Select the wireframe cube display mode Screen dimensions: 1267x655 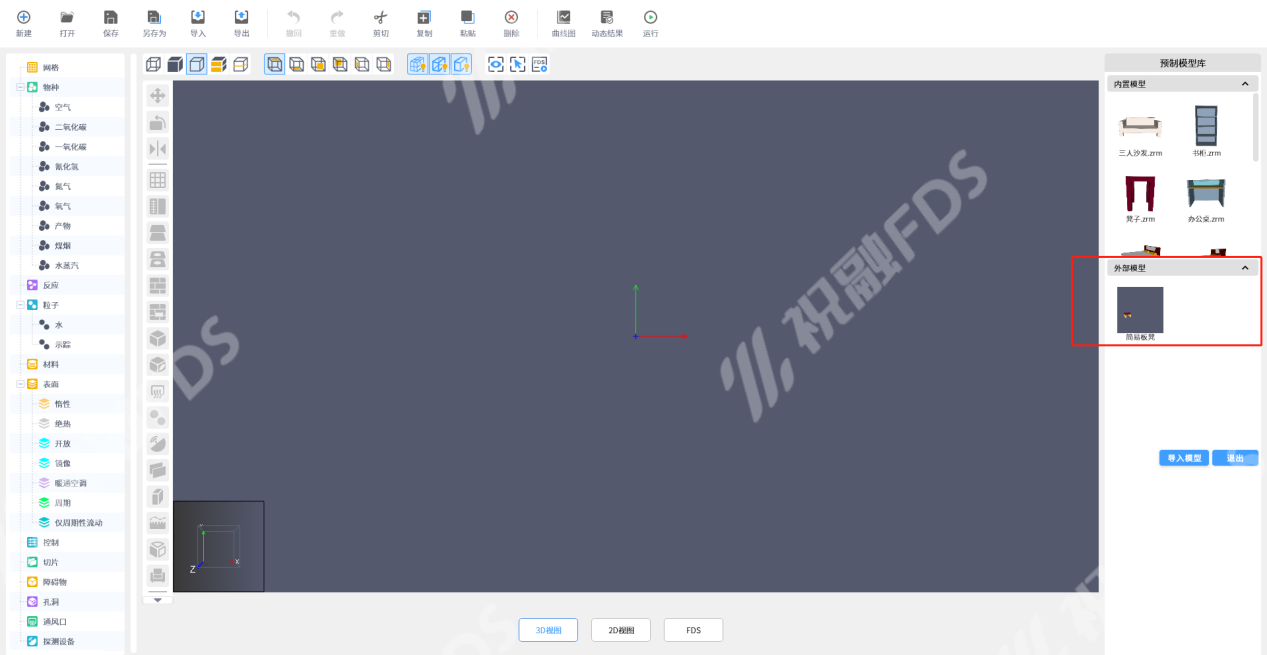click(153, 64)
